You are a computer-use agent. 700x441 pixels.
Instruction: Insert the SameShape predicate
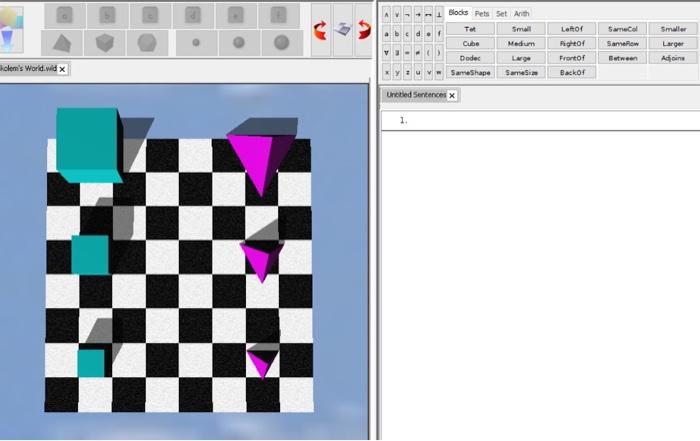(471, 72)
